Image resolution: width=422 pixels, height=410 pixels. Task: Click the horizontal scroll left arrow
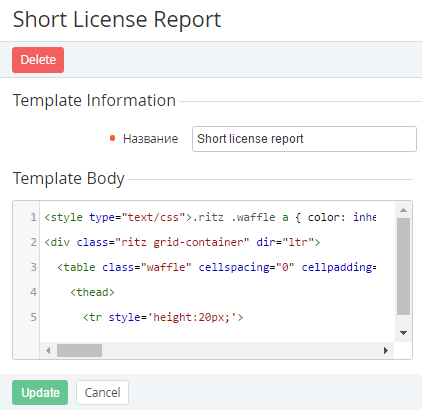(x=48, y=351)
